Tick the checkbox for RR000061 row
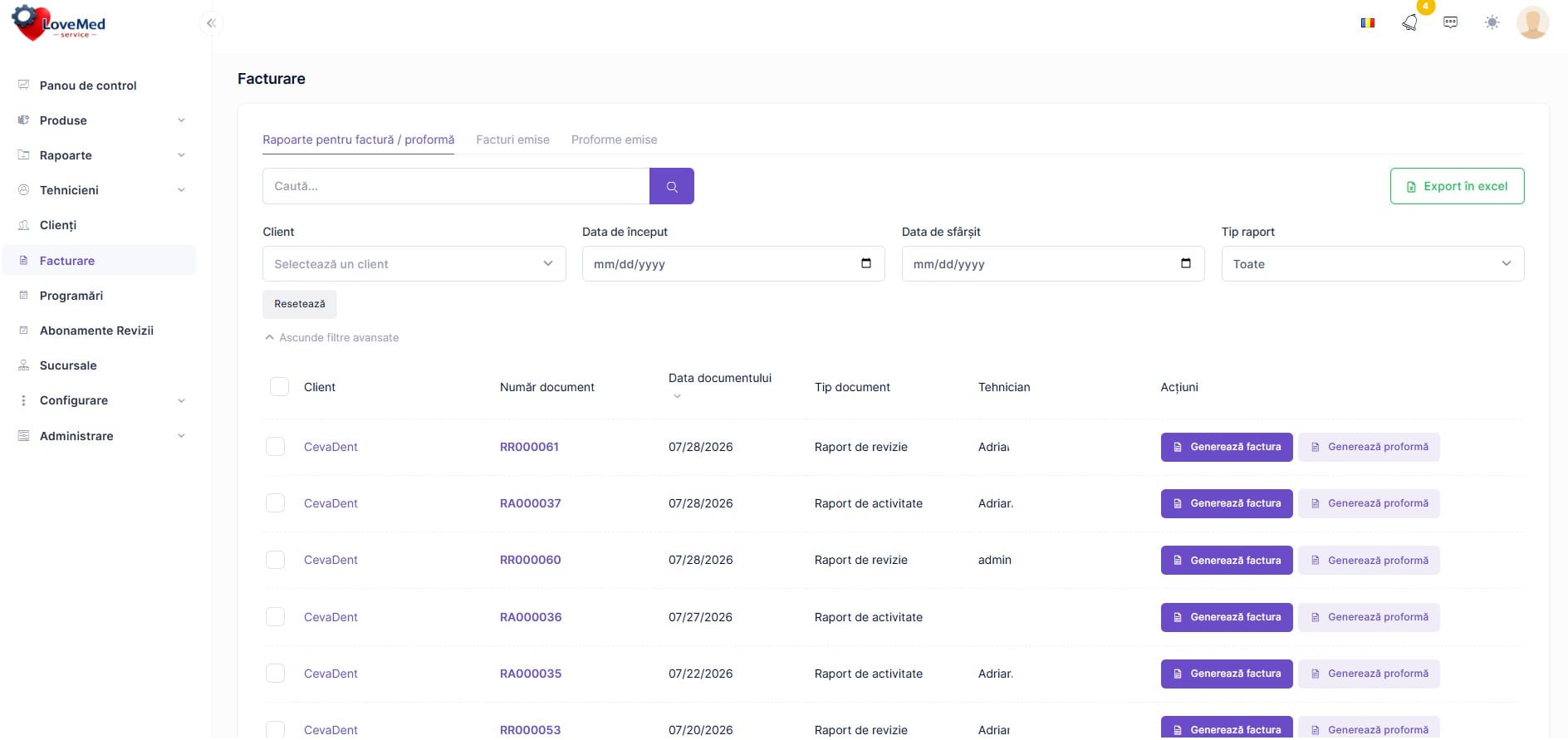 click(x=275, y=447)
